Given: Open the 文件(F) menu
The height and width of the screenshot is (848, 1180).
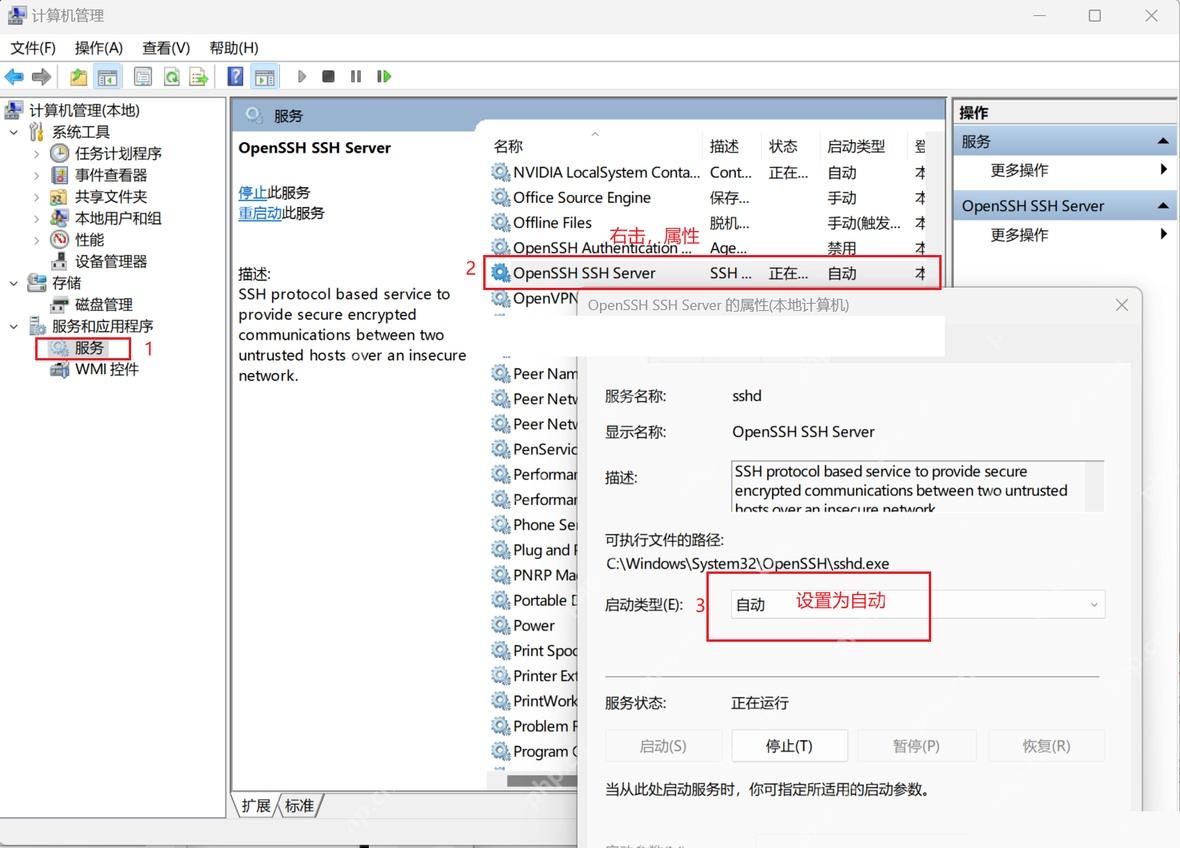Looking at the screenshot, I should click(33, 48).
